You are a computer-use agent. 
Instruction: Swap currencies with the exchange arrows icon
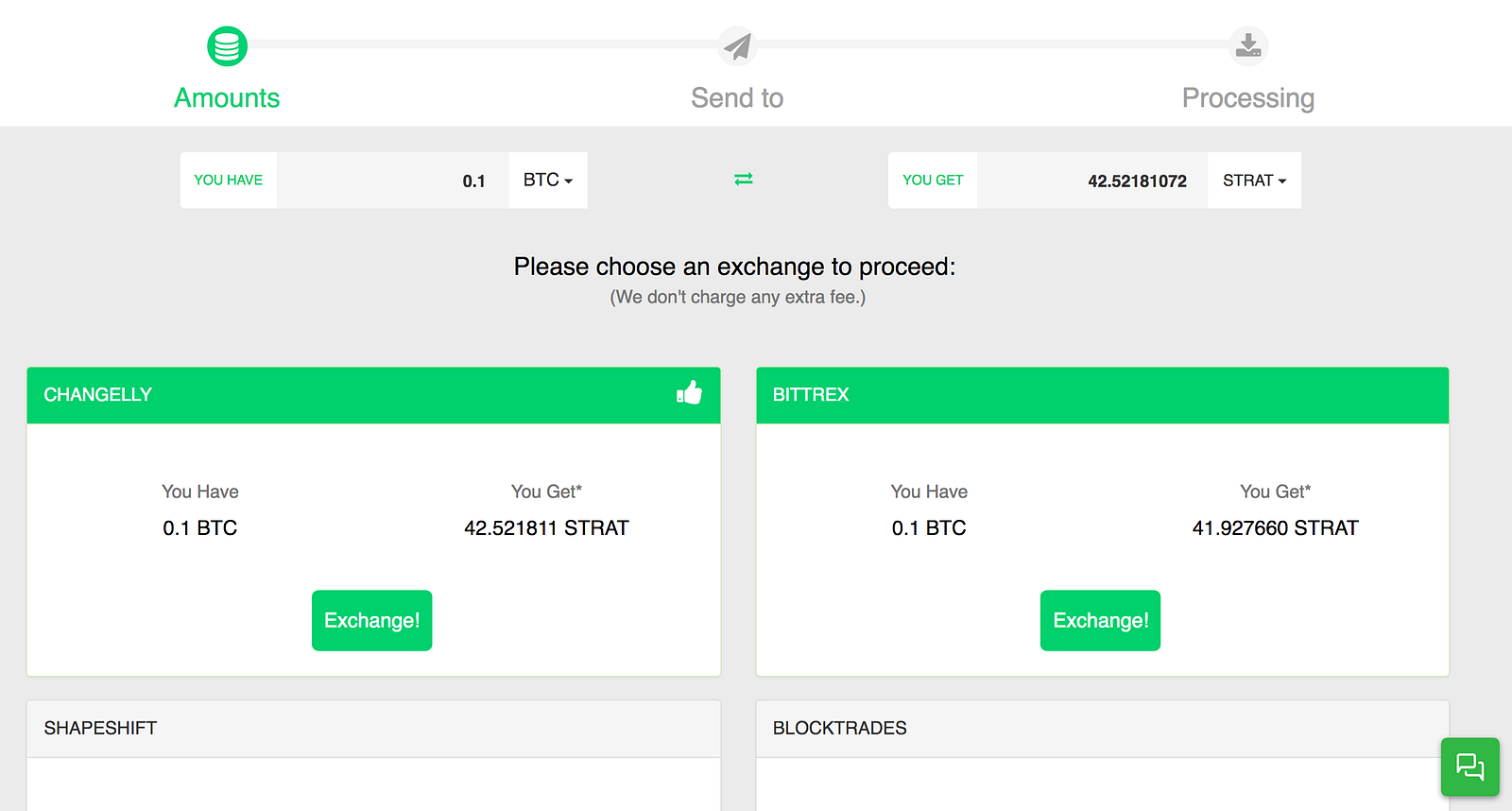click(744, 179)
